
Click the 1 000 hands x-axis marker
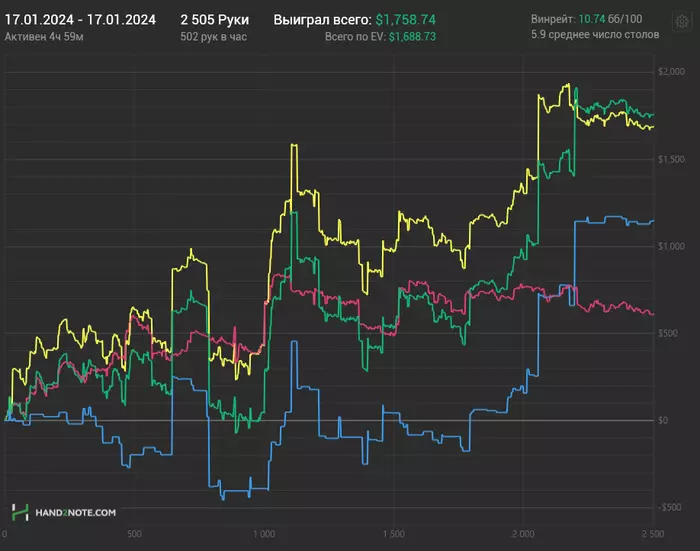265,535
